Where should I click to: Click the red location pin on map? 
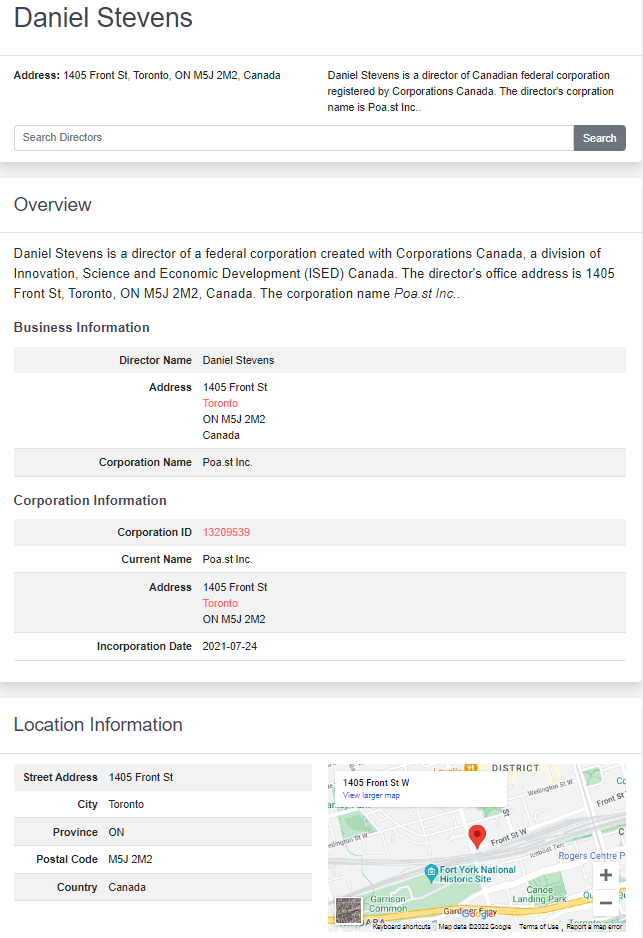point(477,836)
